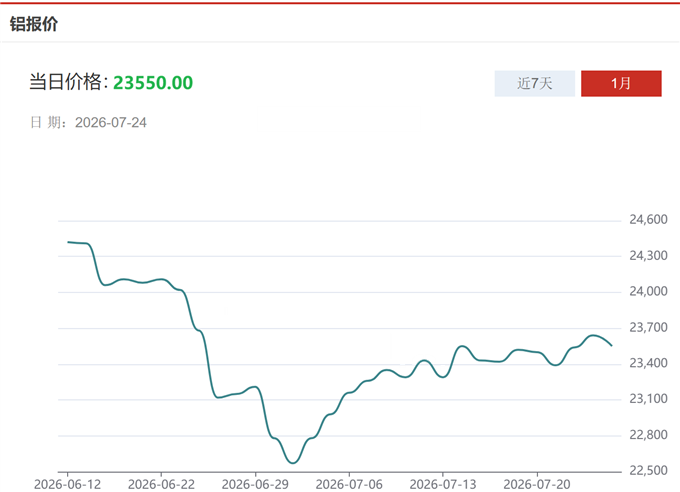Click the 2026-06-12 x-axis label

(68, 484)
